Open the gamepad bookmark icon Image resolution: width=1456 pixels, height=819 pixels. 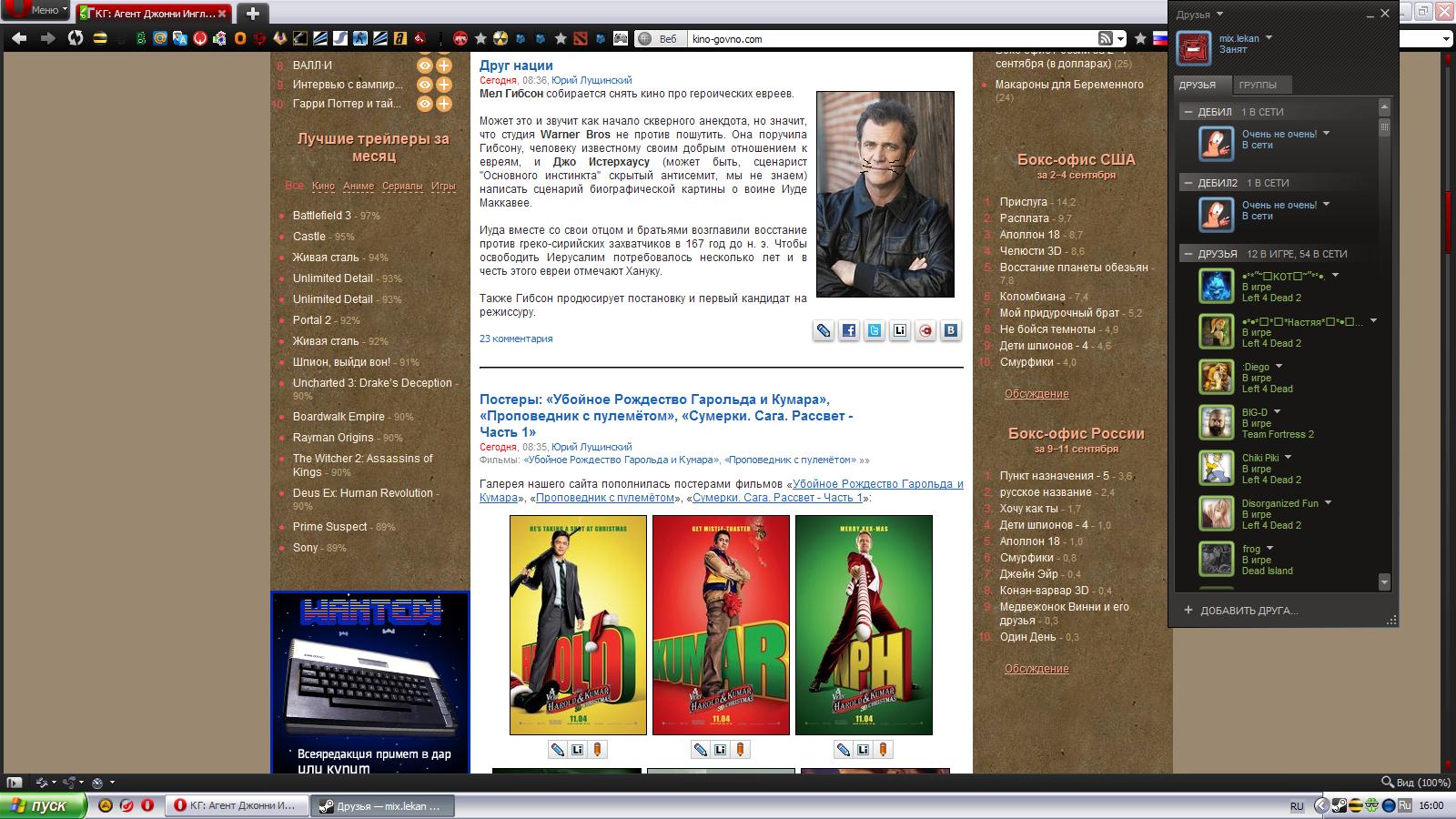click(620, 38)
